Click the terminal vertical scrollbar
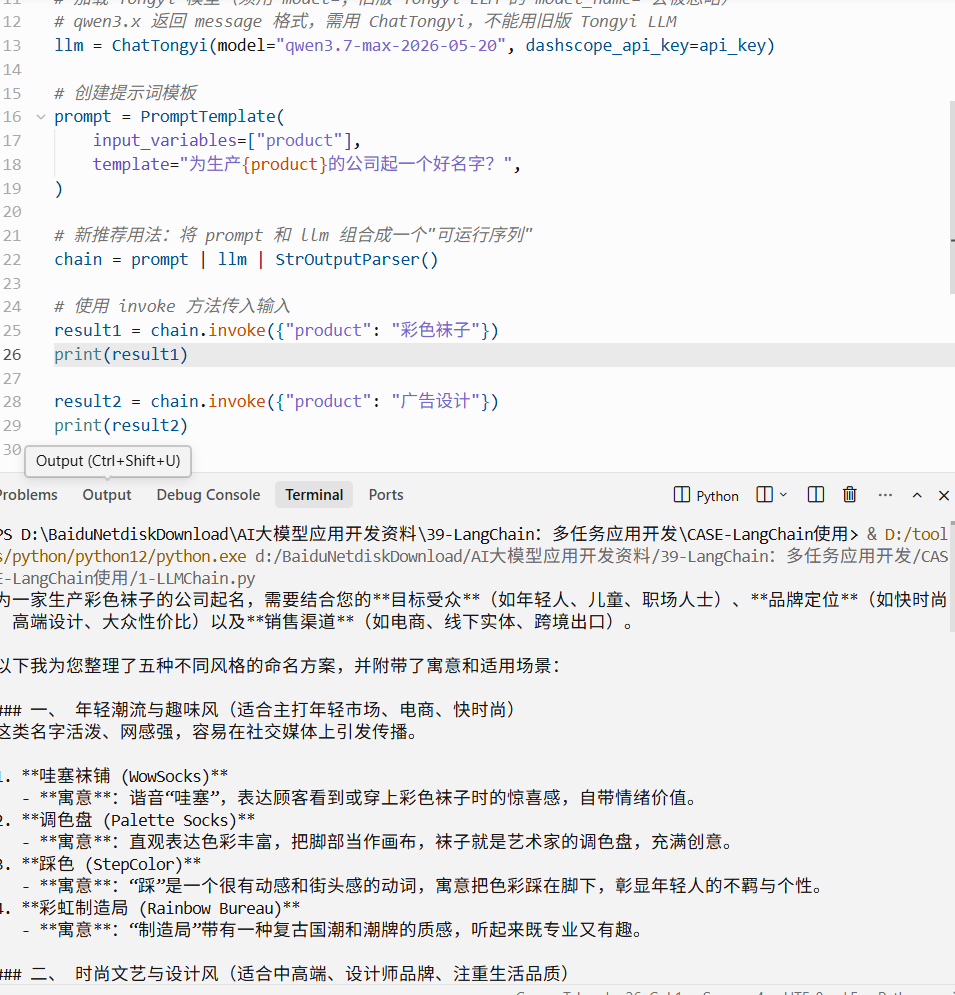The height and width of the screenshot is (995, 955). pos(952,577)
